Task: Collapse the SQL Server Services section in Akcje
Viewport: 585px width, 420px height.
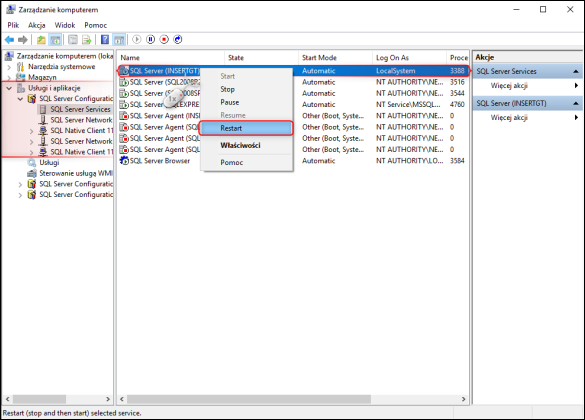Action: pos(576,71)
